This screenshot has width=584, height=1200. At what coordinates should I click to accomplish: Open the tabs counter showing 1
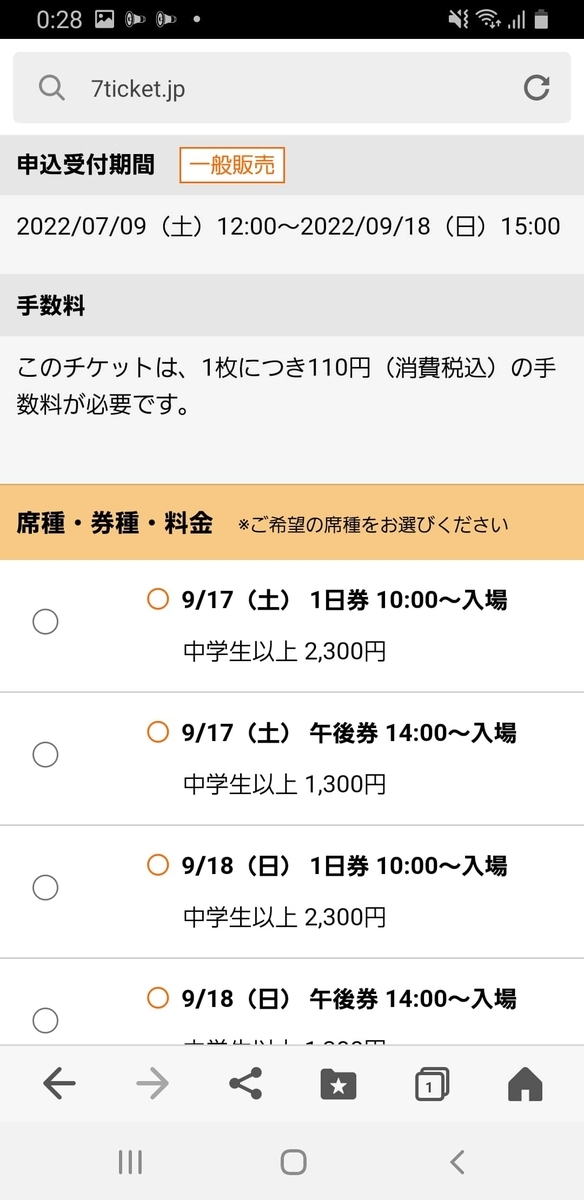tap(431, 1084)
